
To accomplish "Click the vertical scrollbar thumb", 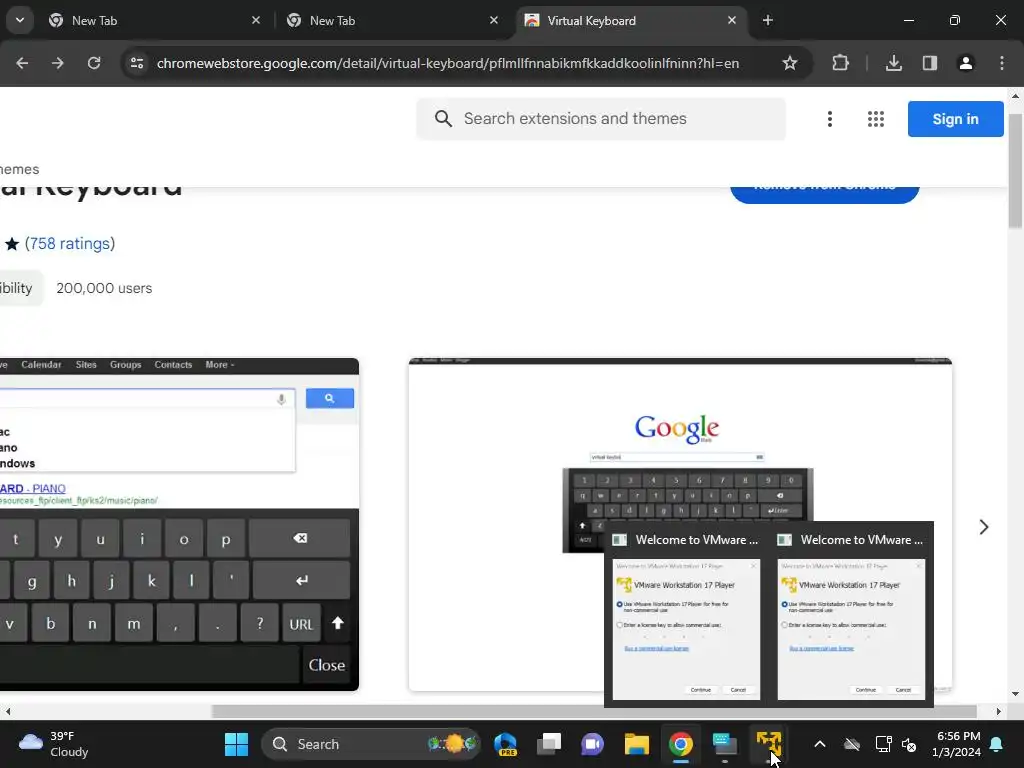I will coord(1015,171).
